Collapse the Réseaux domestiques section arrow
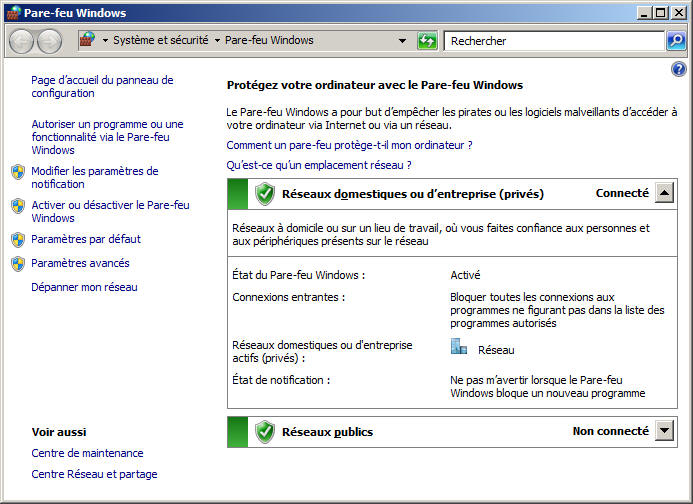The image size is (693, 504). coord(664,193)
